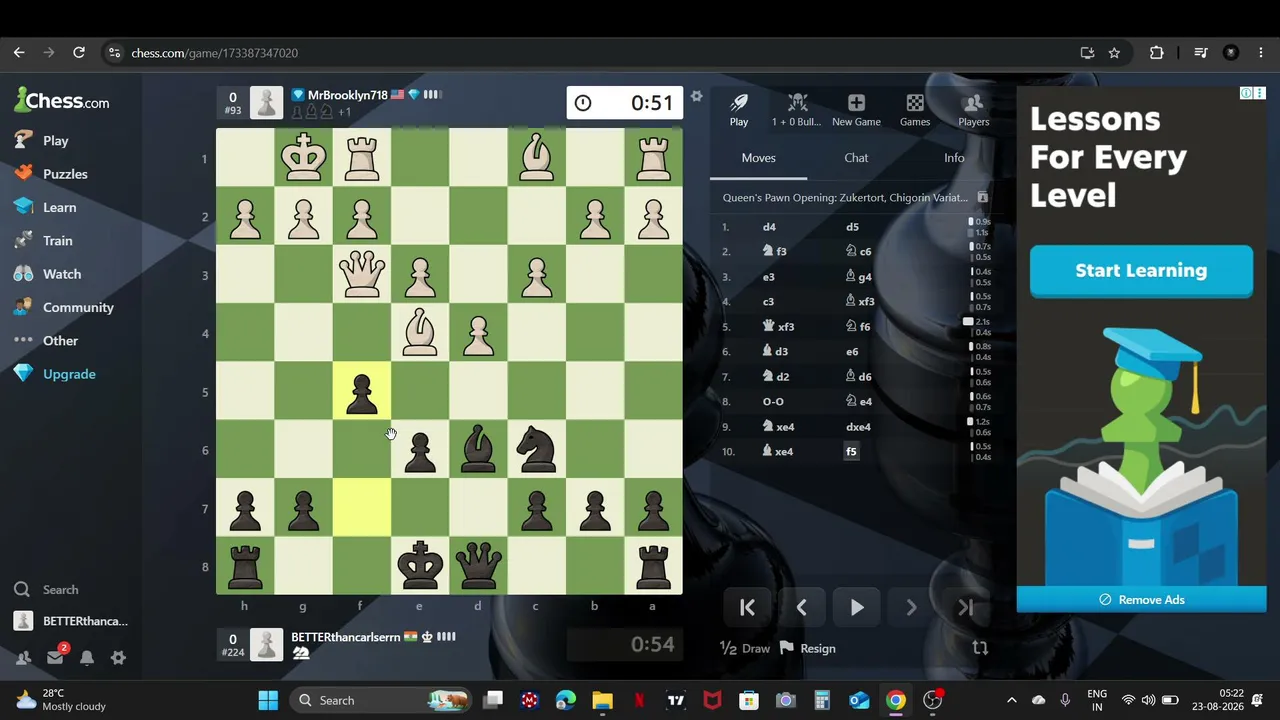Open the notifications bell in sidebar

(x=87, y=658)
